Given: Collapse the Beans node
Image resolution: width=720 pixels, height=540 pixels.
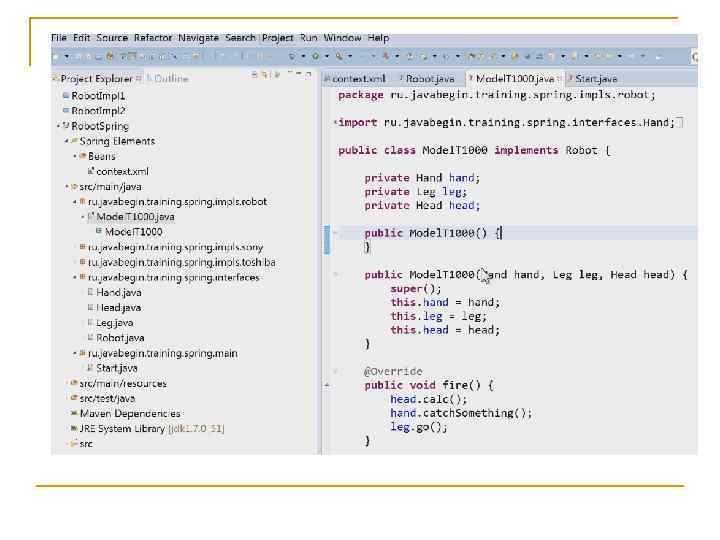Looking at the screenshot, I should click(75, 156).
